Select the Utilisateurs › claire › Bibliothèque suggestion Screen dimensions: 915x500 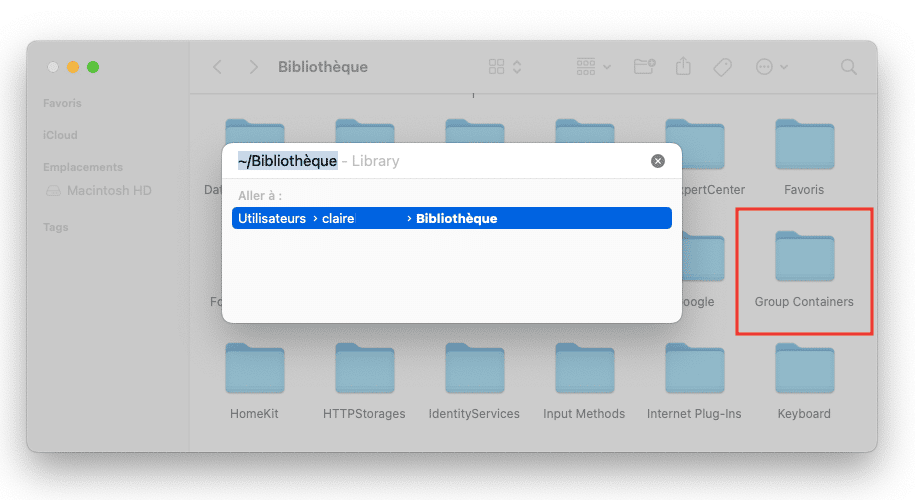452,218
